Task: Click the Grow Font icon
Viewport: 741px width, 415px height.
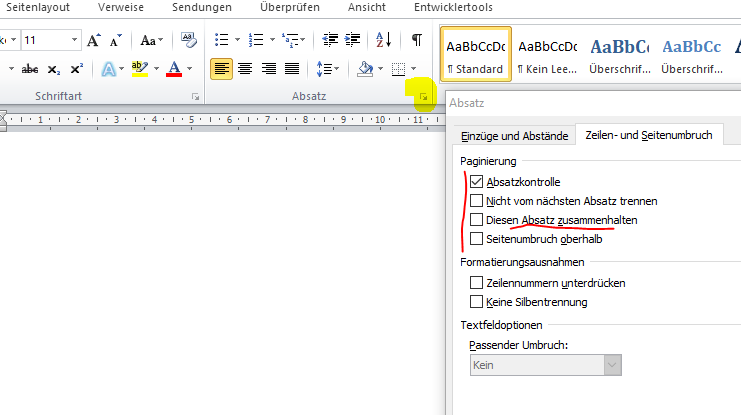Action: coord(94,40)
